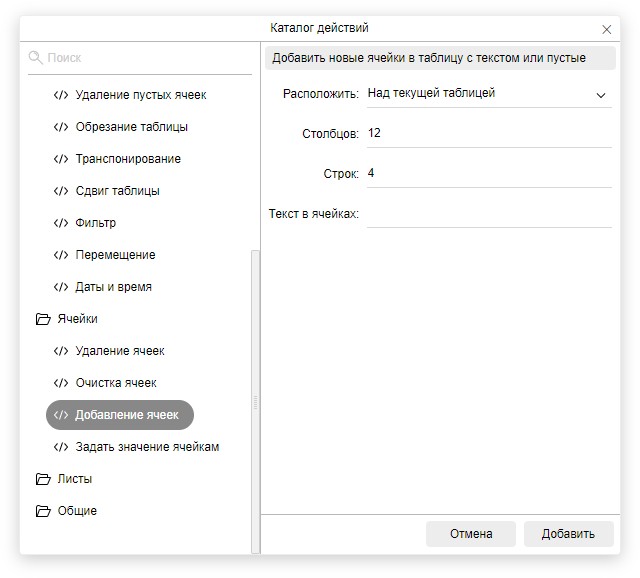
Task: Click the folder icon for Листы
Action: (x=43, y=479)
